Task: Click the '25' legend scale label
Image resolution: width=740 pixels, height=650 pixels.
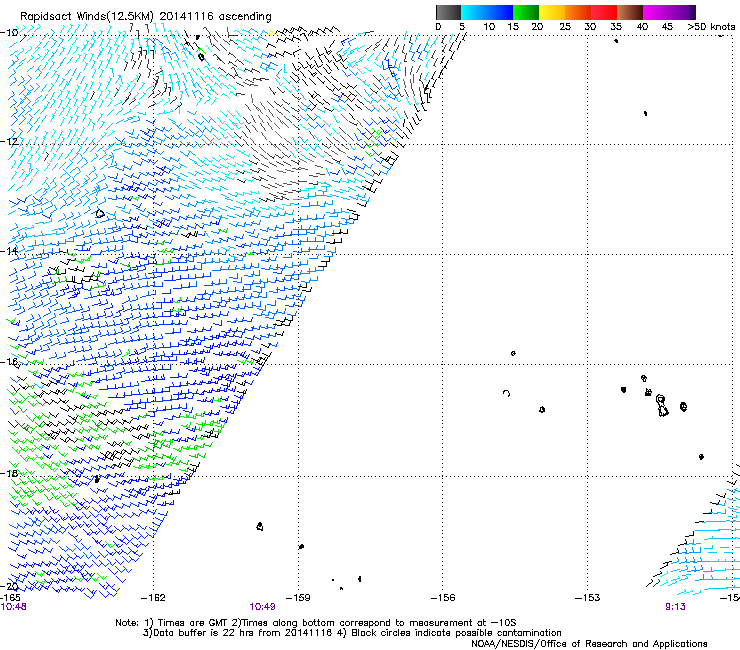Action: (565, 27)
